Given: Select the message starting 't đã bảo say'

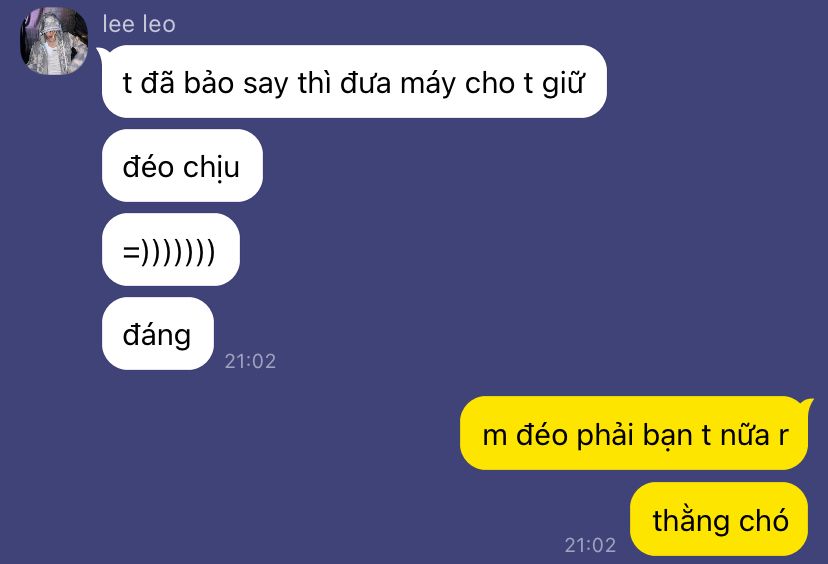Looking at the screenshot, I should (x=354, y=81).
